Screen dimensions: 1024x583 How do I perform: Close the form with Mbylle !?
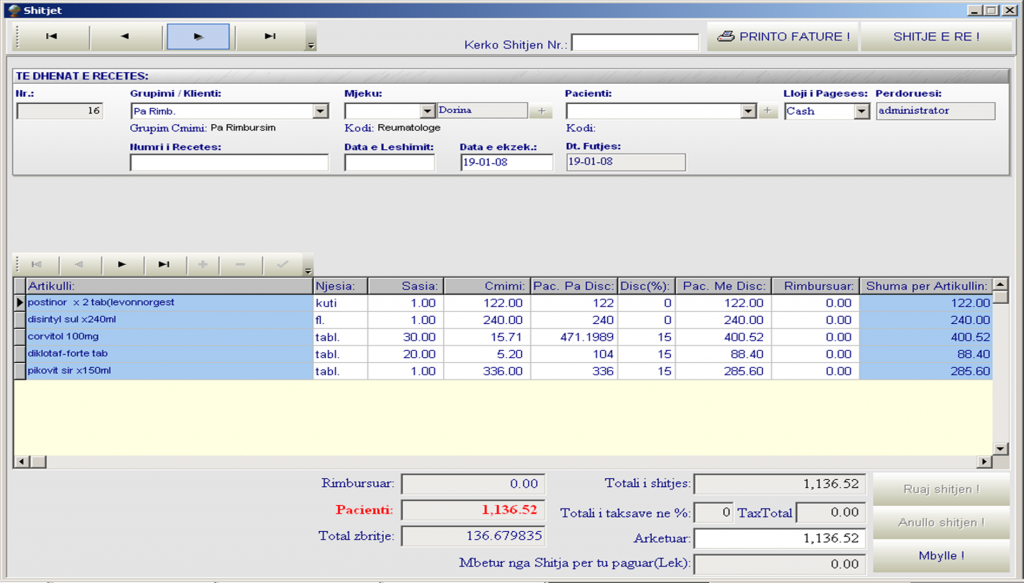point(941,556)
